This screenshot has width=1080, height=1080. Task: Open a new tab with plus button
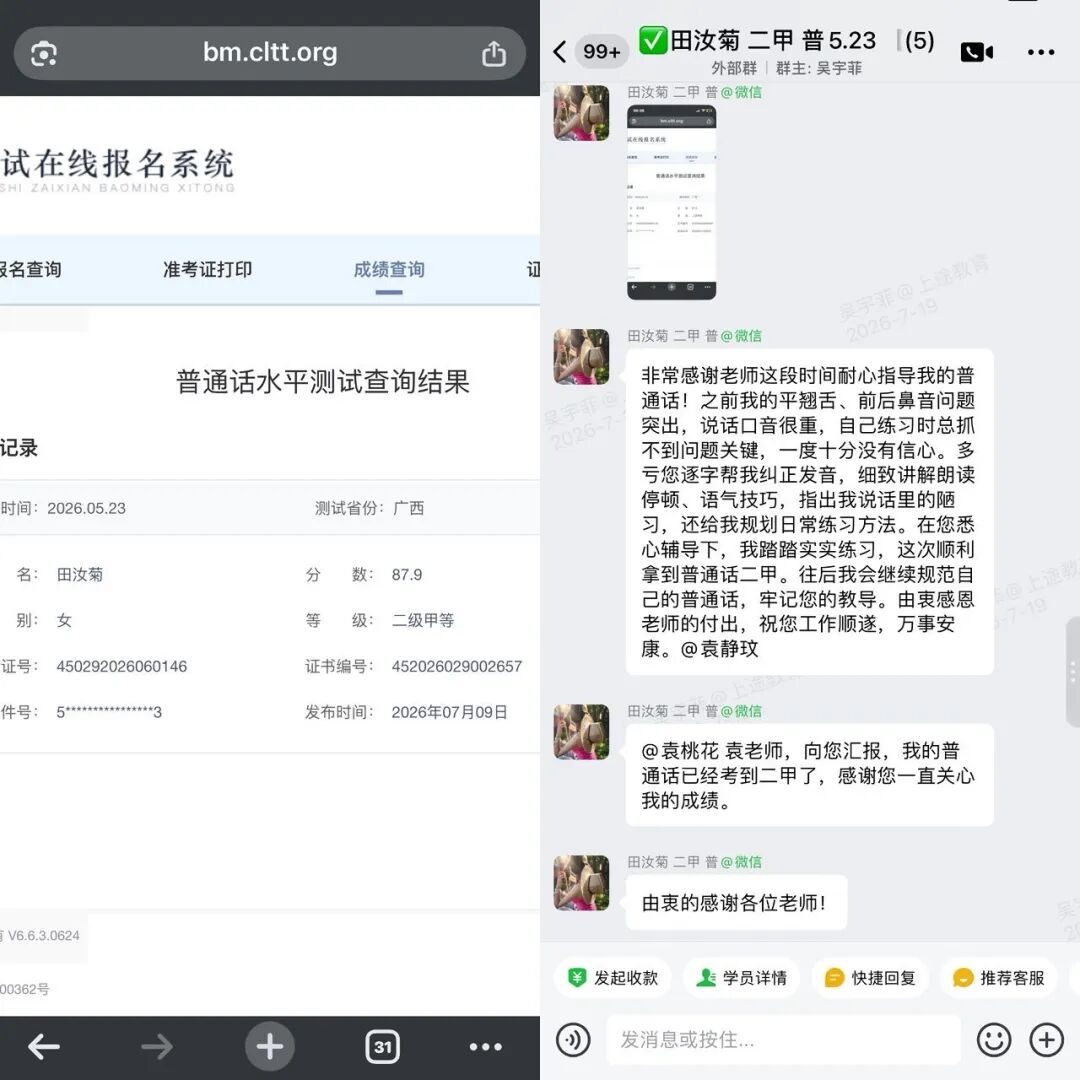click(269, 1046)
